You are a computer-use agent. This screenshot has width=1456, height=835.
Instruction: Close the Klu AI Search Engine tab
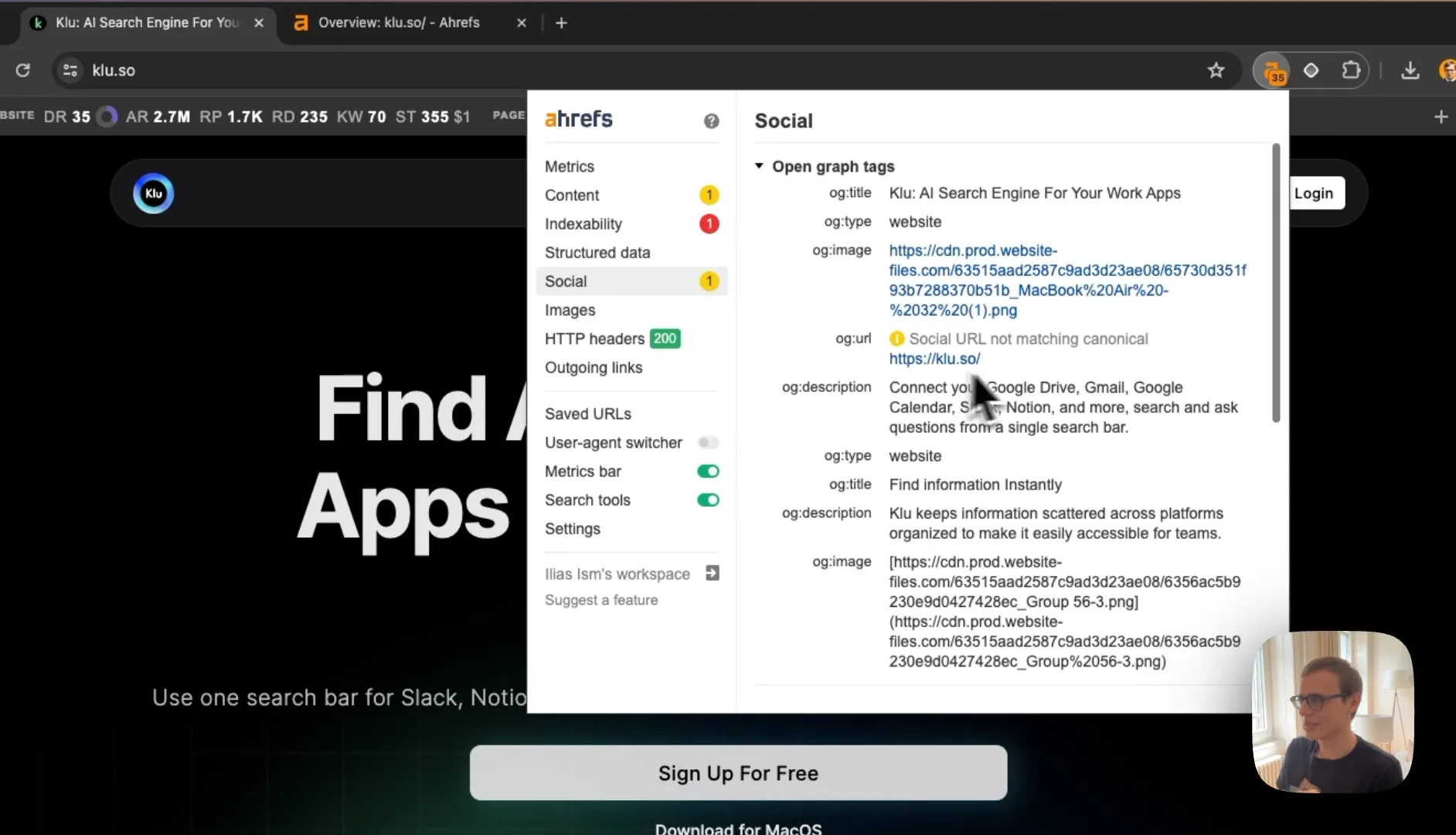tap(259, 22)
